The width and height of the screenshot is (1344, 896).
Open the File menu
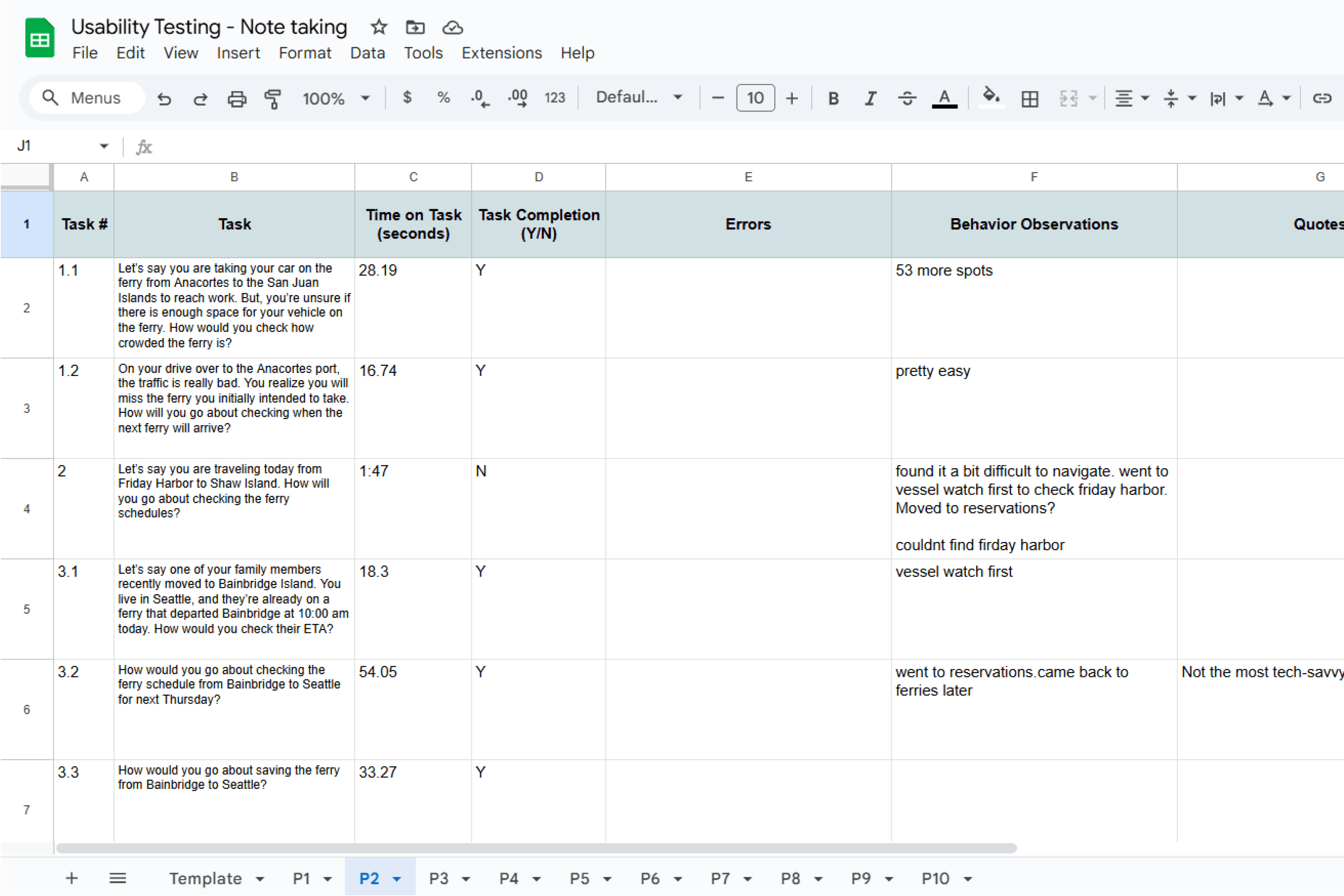click(x=84, y=53)
